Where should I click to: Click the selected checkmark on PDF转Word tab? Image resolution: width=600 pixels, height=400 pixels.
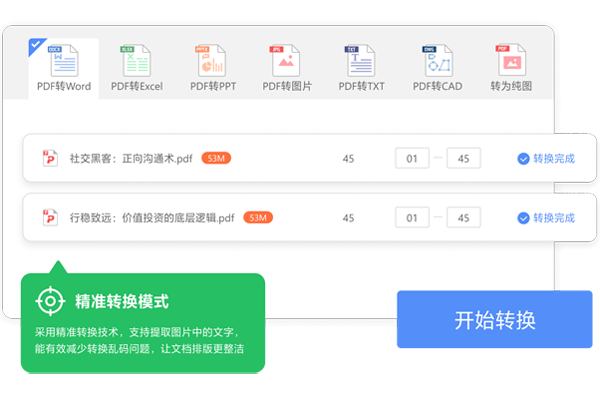(37, 45)
